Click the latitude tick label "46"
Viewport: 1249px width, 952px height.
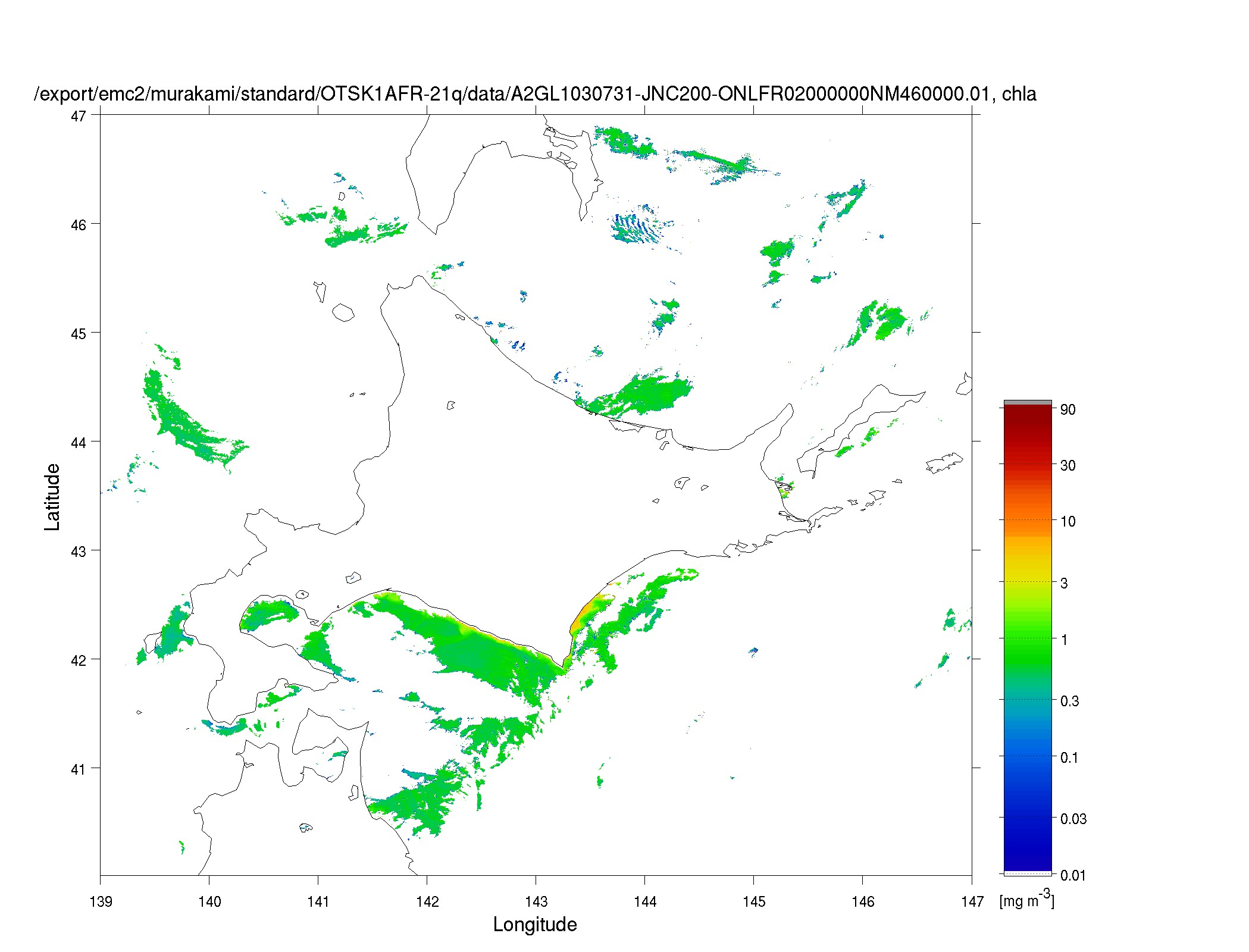pos(78,225)
